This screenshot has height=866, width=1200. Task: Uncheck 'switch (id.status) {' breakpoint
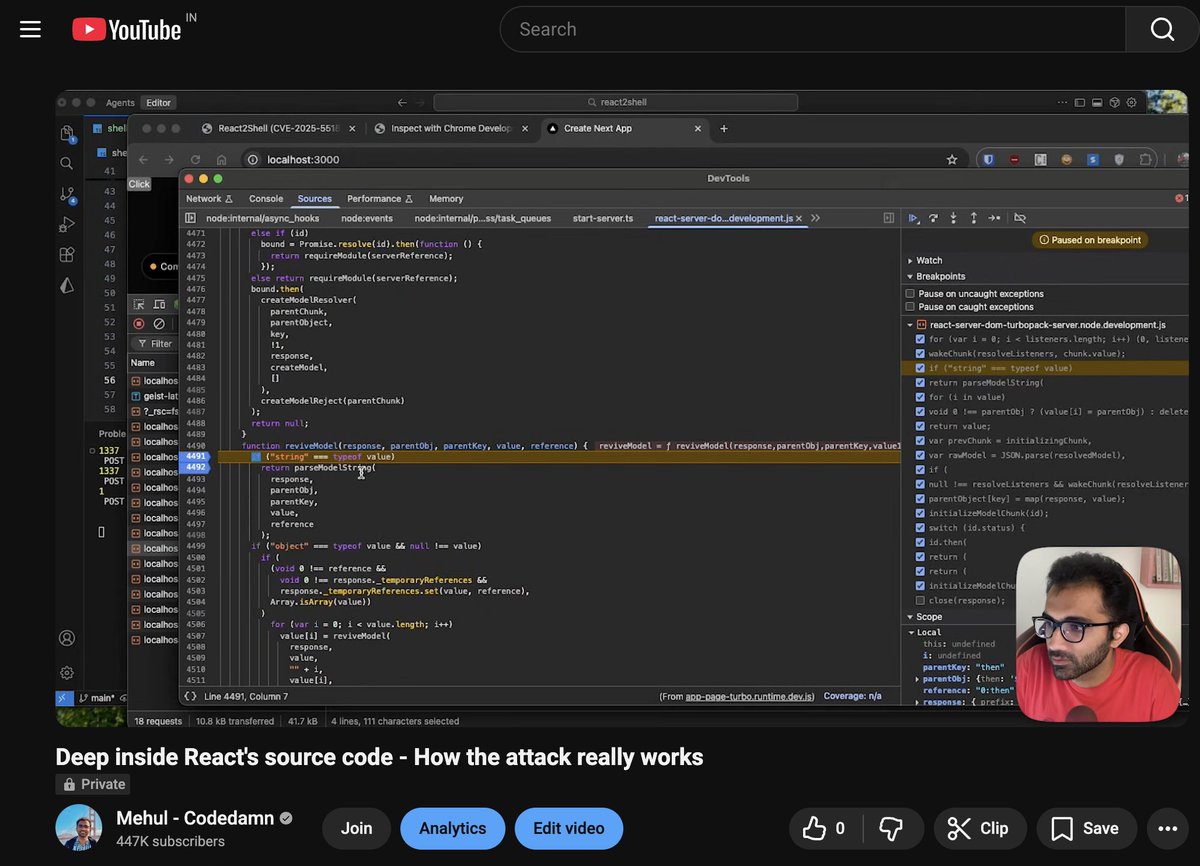click(920, 527)
